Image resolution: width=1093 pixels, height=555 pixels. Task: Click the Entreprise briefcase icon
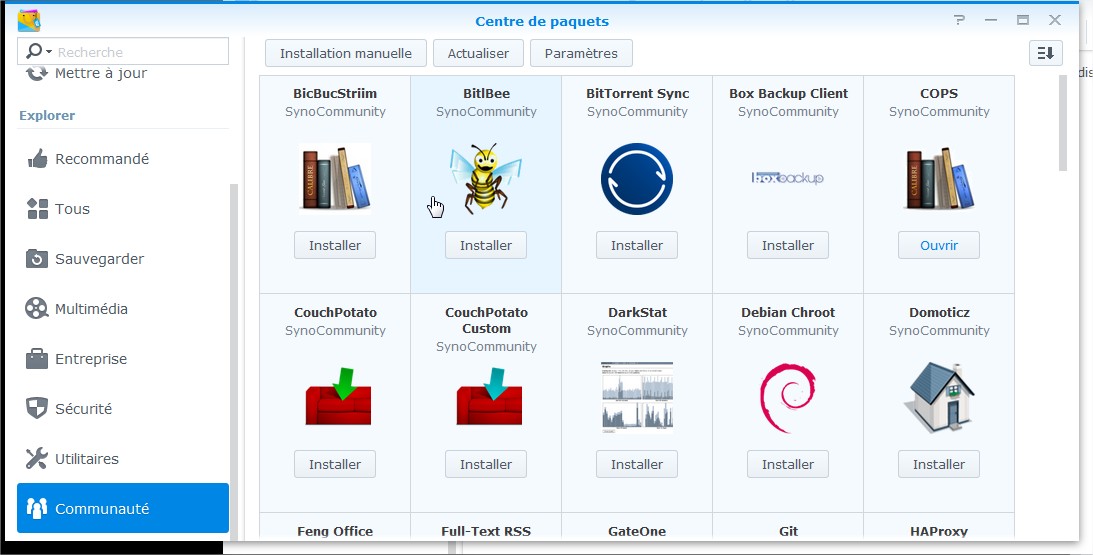click(37, 358)
